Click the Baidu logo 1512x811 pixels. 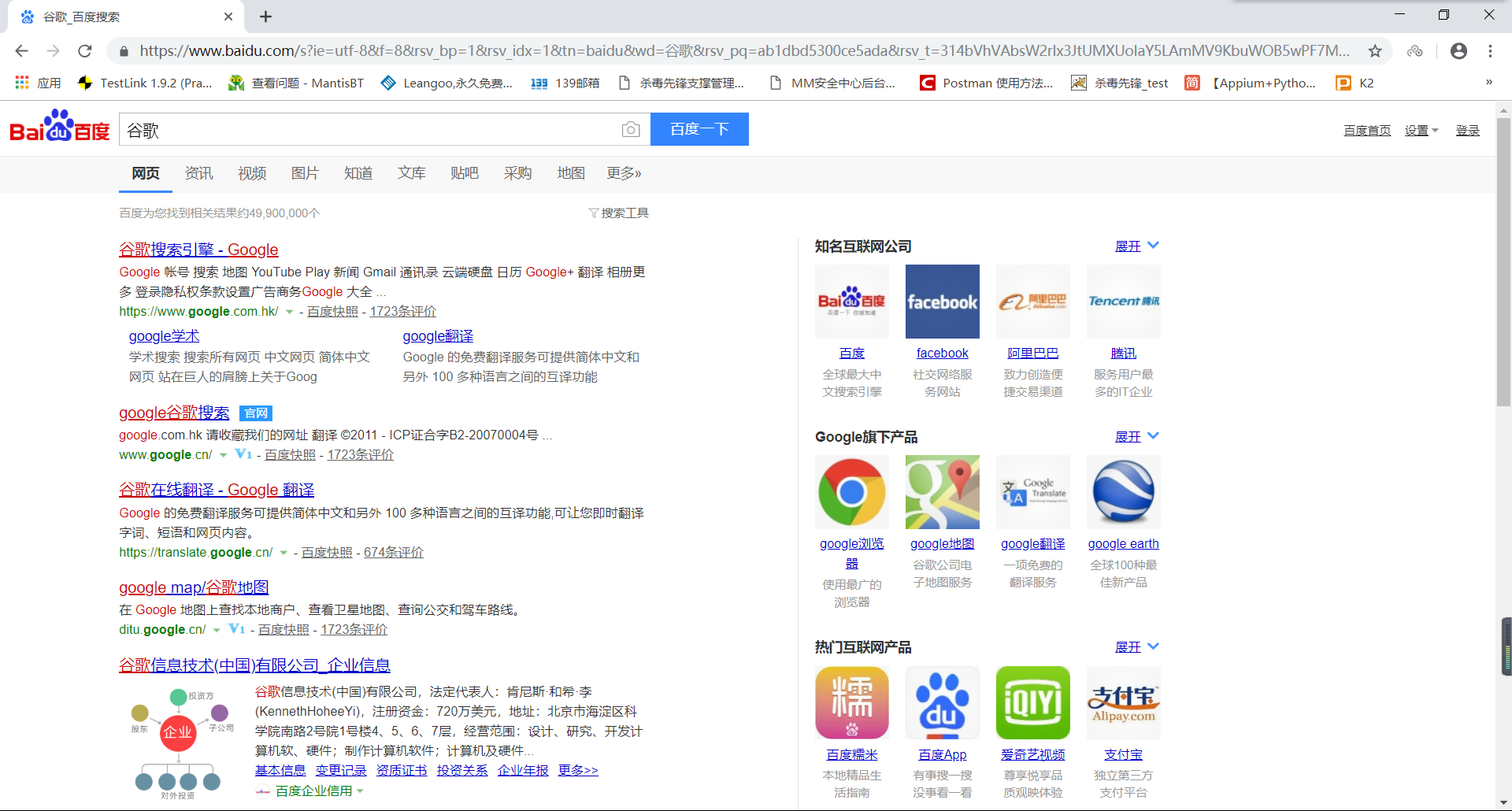(59, 127)
